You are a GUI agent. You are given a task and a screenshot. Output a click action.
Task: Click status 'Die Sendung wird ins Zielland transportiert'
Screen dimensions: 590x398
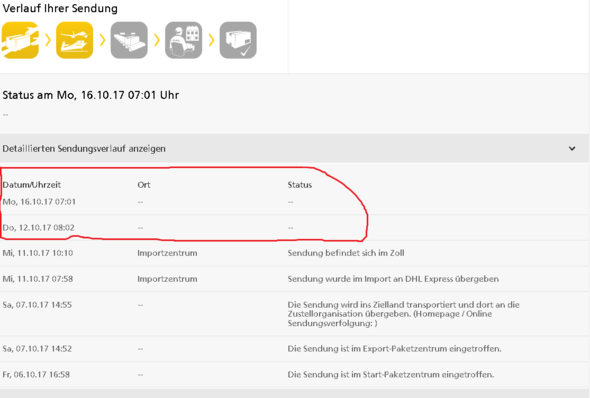coord(403,314)
